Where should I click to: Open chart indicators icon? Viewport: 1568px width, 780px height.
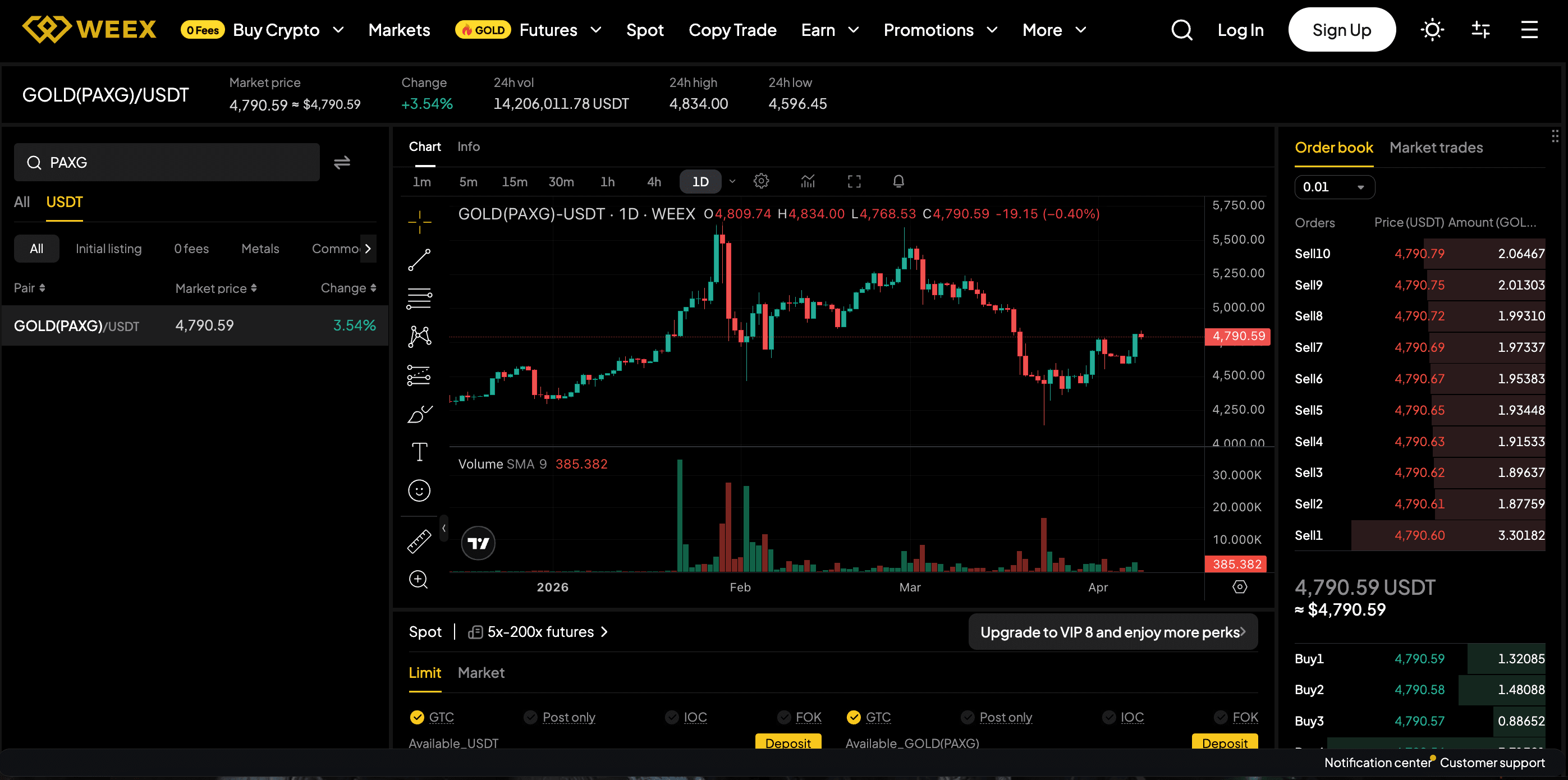(808, 181)
